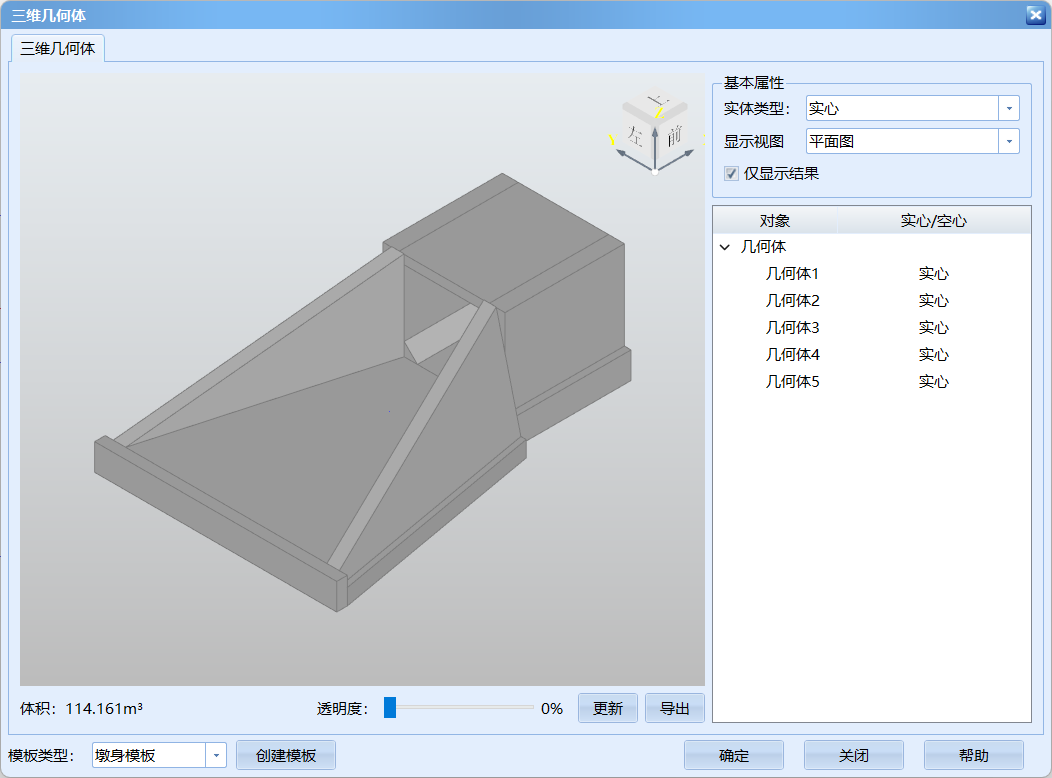Open the 实体类型 dropdown showing 实心
This screenshot has width=1052, height=778.
point(1009,108)
